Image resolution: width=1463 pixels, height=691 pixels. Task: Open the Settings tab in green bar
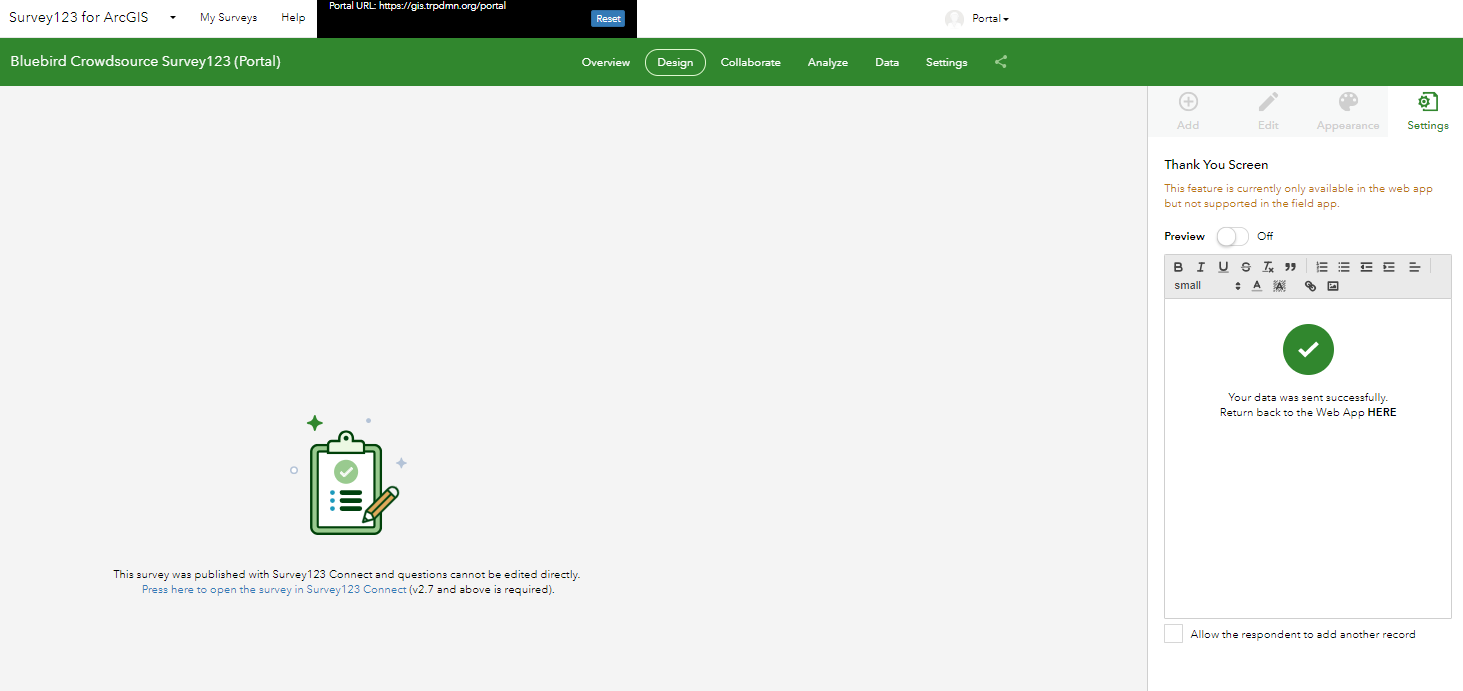click(x=946, y=62)
